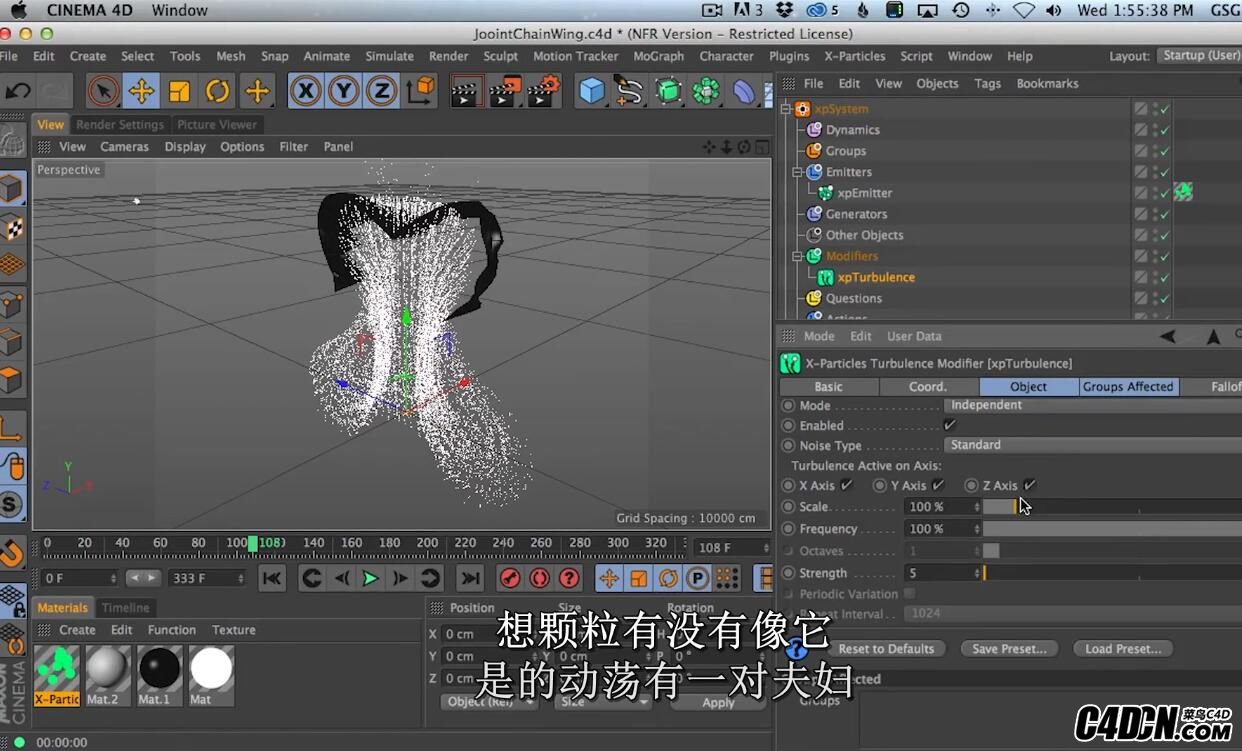Click the Save Preset button

[x=1009, y=648]
